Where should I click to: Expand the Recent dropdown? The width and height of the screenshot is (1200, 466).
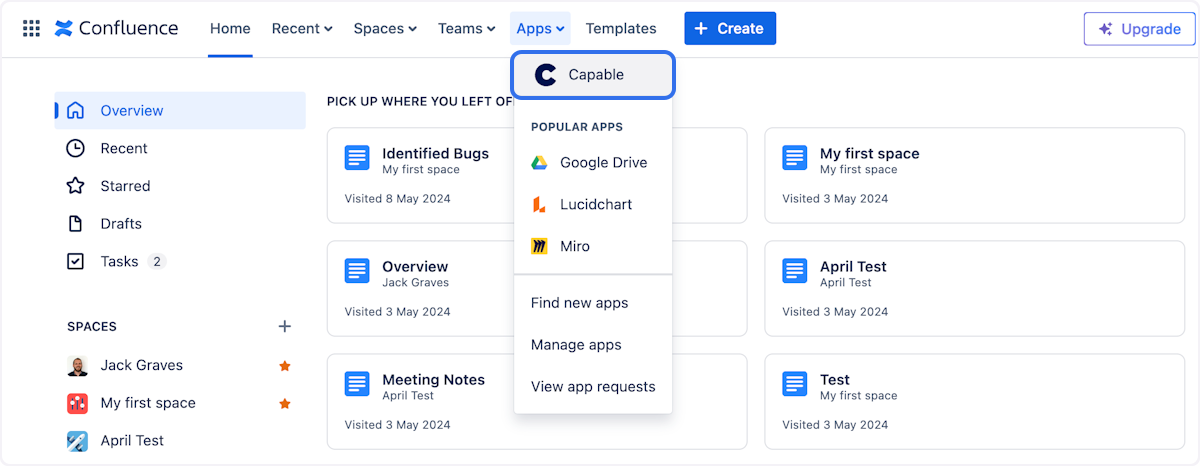(x=301, y=29)
